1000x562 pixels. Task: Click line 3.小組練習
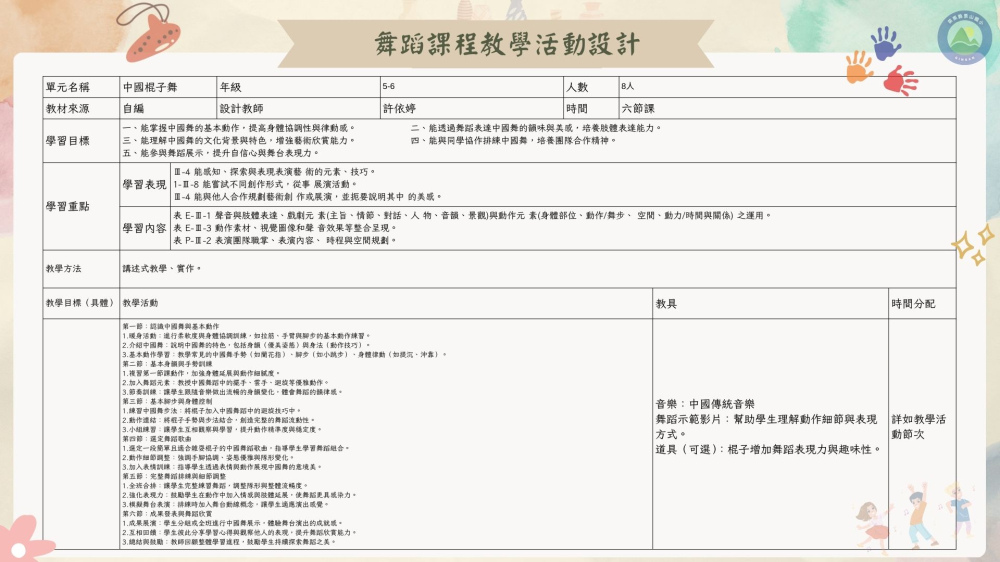(x=223, y=429)
